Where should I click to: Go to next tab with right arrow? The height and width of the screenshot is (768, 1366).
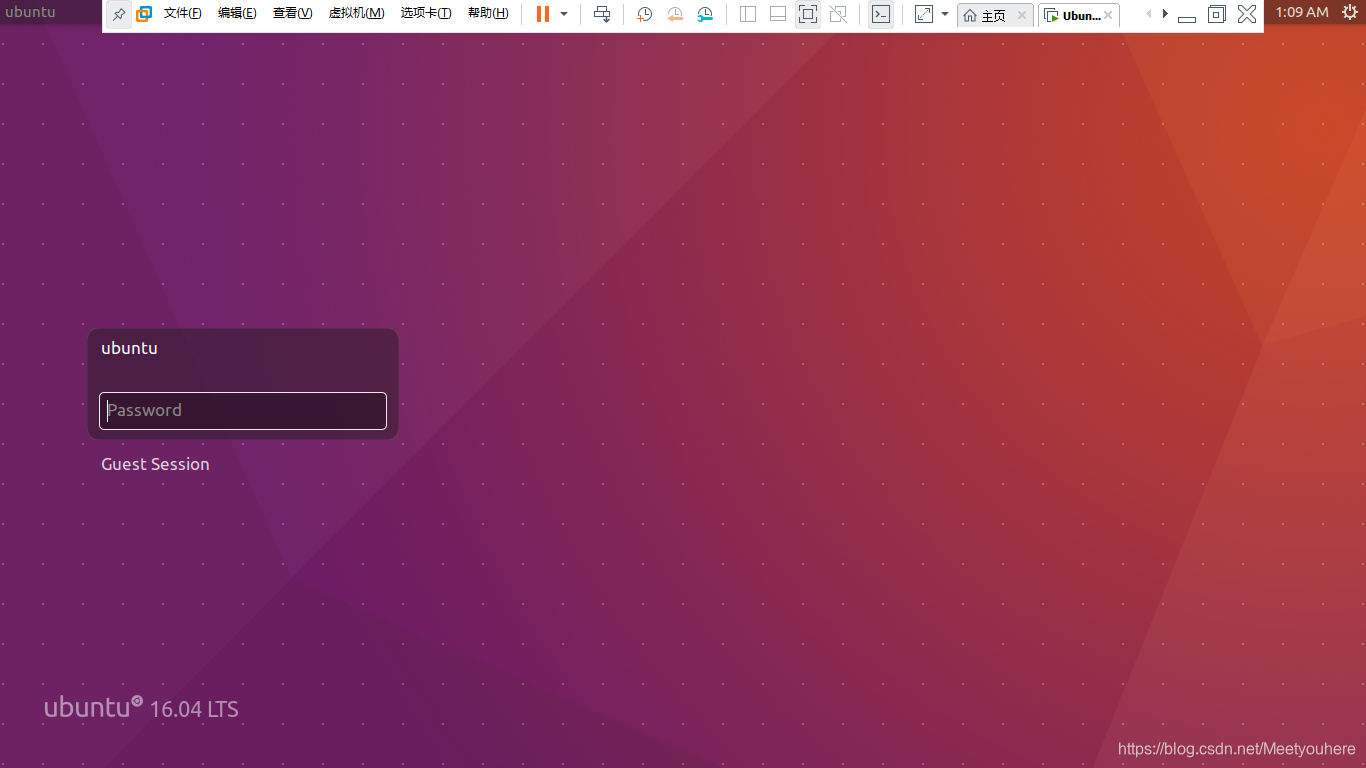pos(1165,14)
